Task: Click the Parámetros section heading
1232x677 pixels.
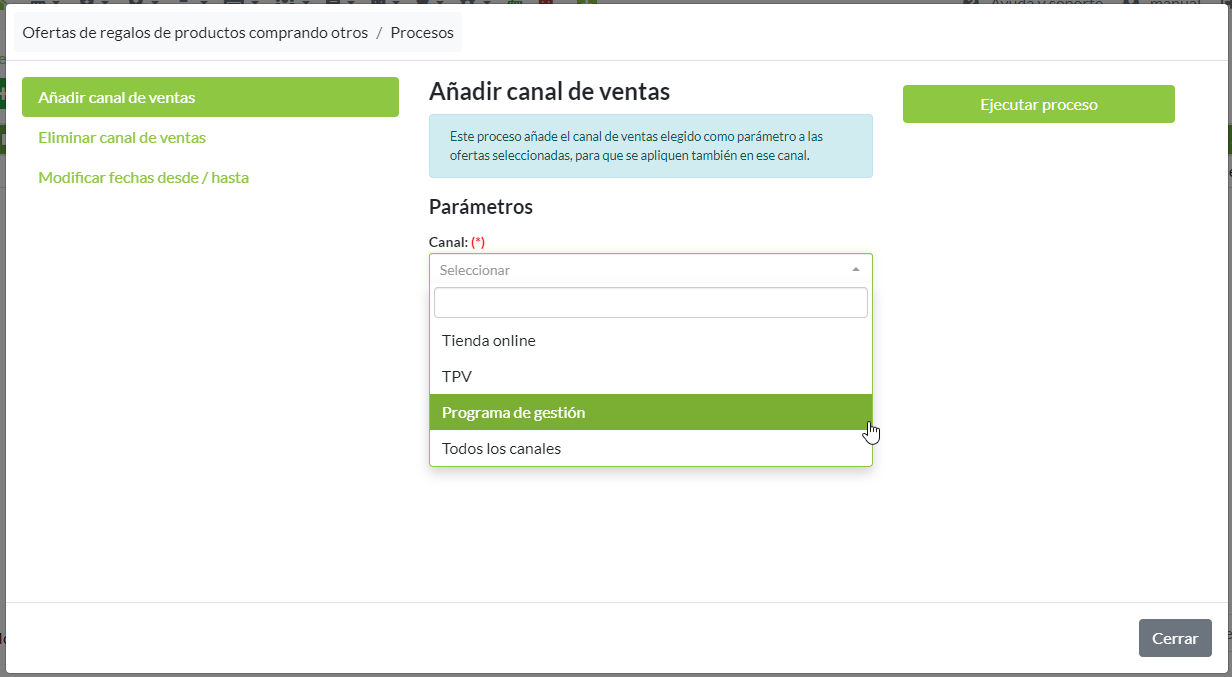Action: click(480, 207)
